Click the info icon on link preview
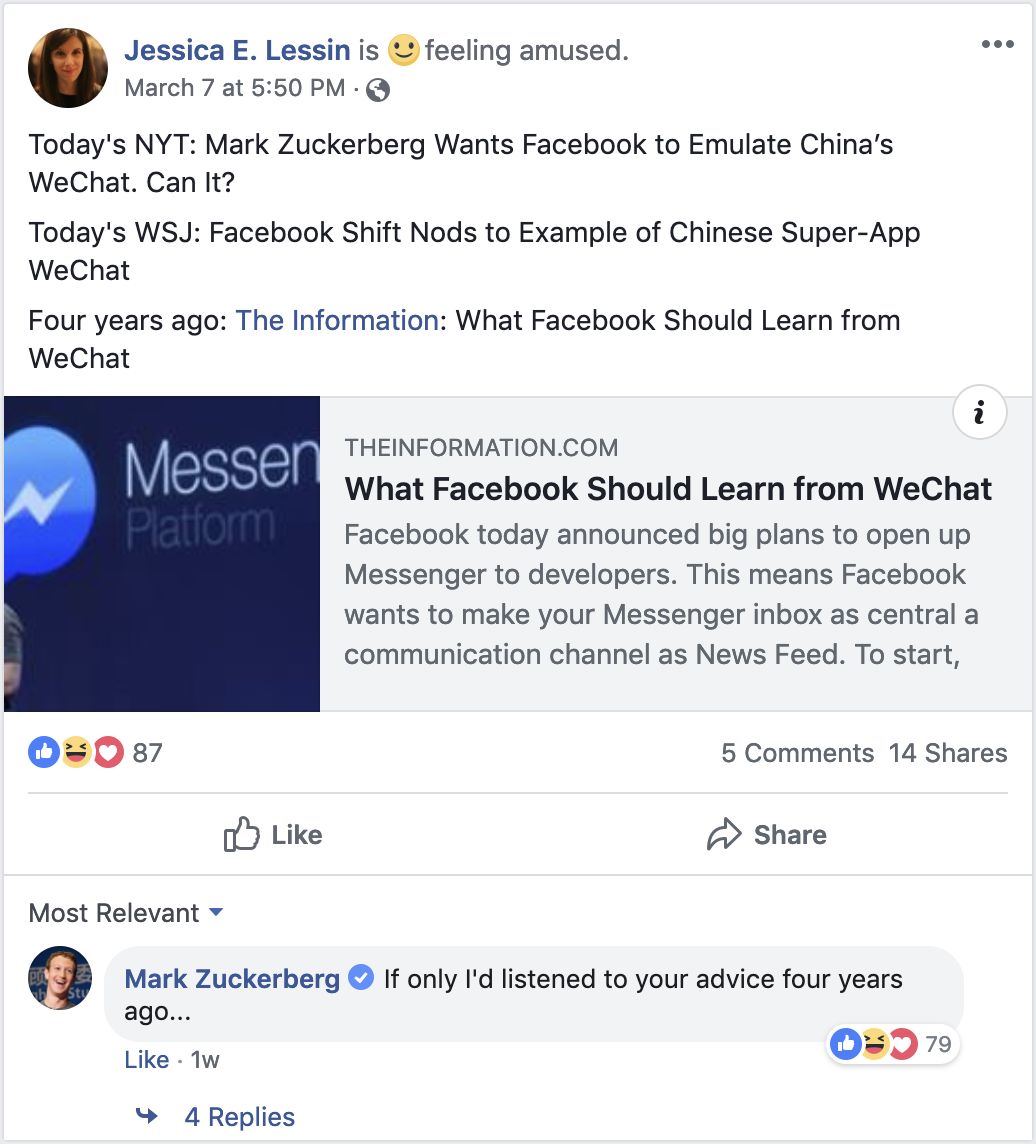1036x1144 pixels. (980, 412)
